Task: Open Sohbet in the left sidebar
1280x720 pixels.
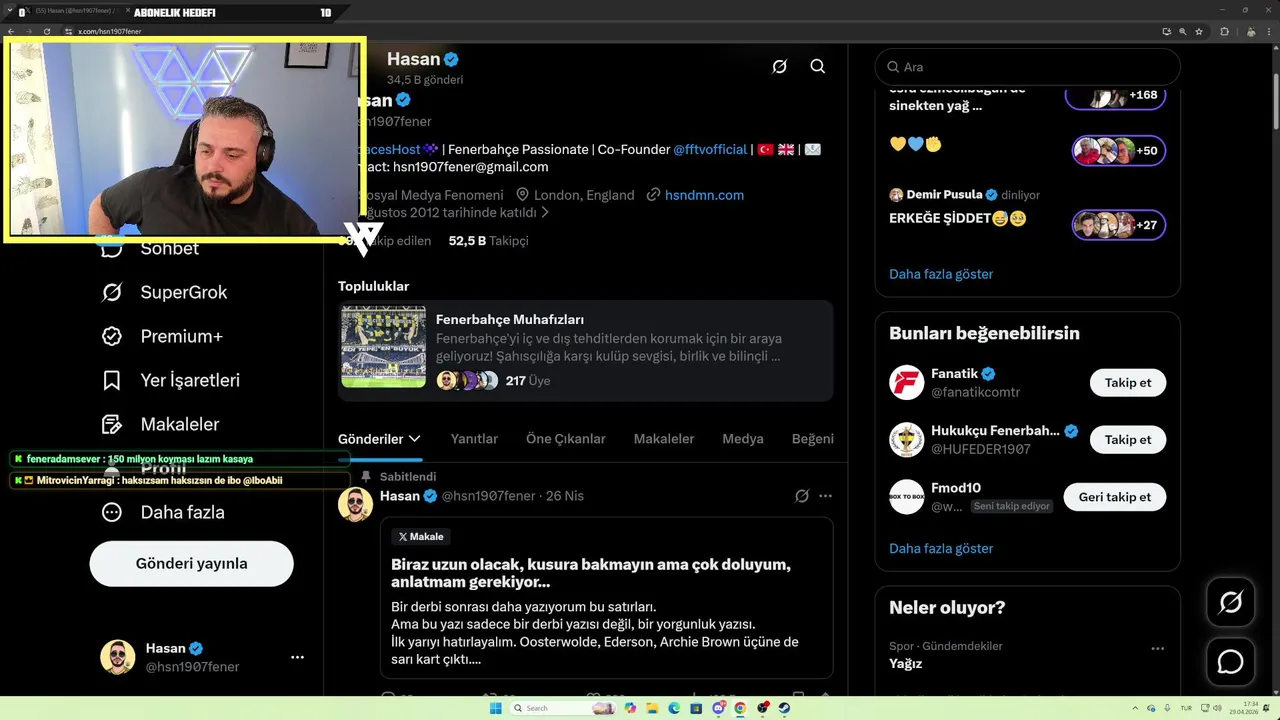Action: pyautogui.click(x=169, y=248)
